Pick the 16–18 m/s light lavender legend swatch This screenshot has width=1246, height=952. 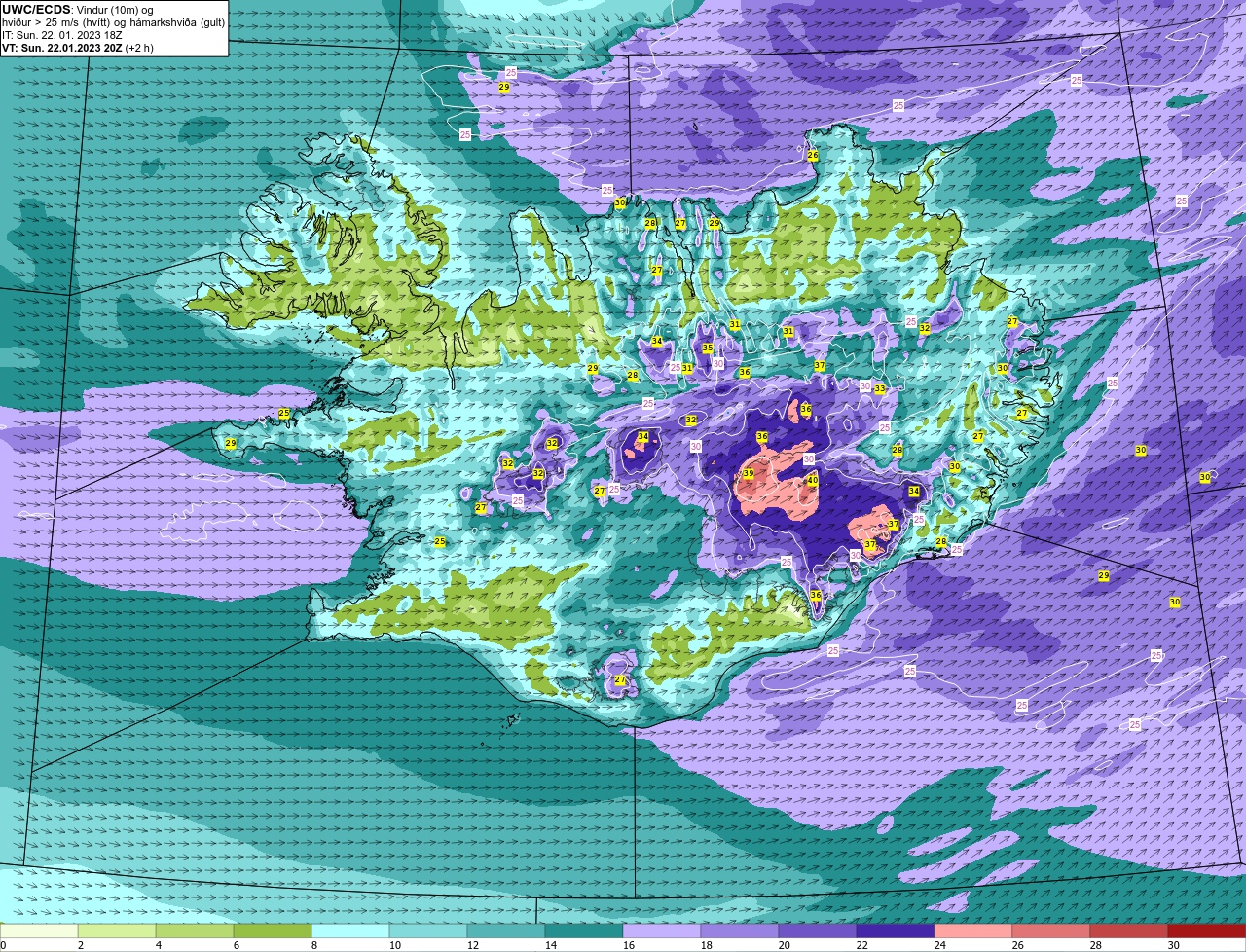tap(662, 932)
